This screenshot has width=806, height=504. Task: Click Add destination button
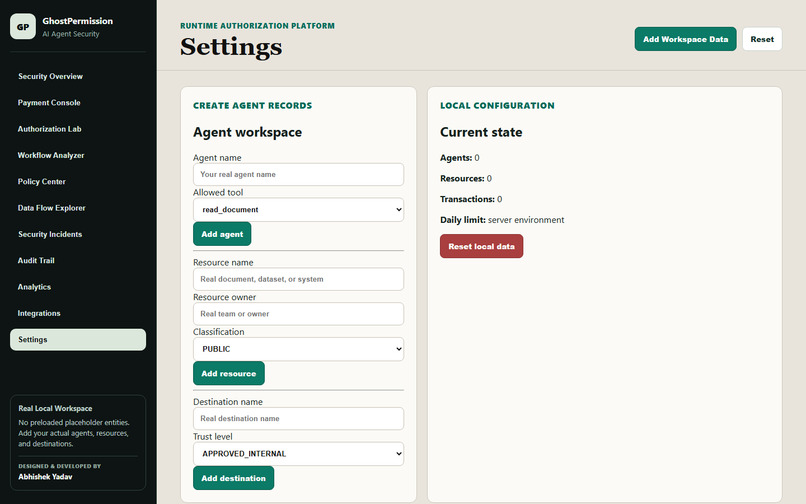(x=233, y=478)
